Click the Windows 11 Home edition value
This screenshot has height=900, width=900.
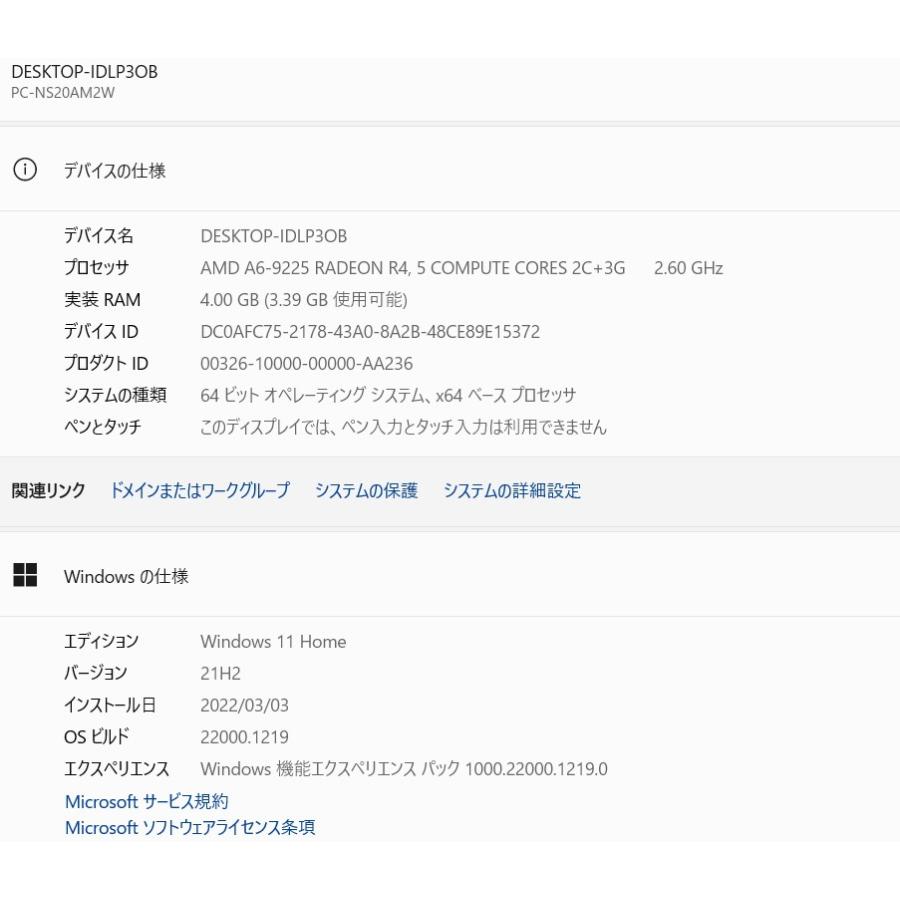273,642
